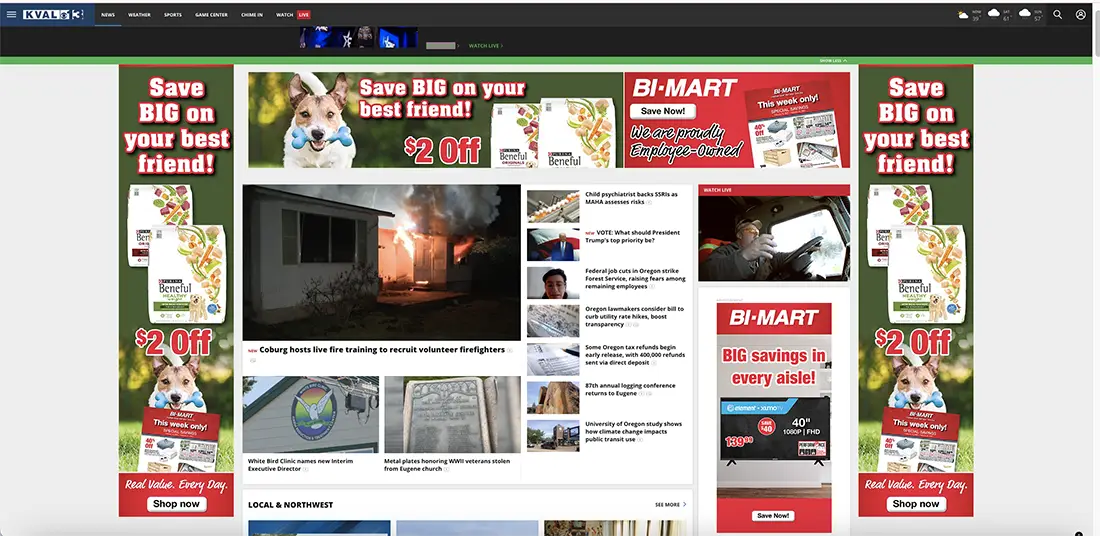Open the top Beneful $2 Off banner ad
Screen dimensions: 1100x536
[x=435, y=120]
